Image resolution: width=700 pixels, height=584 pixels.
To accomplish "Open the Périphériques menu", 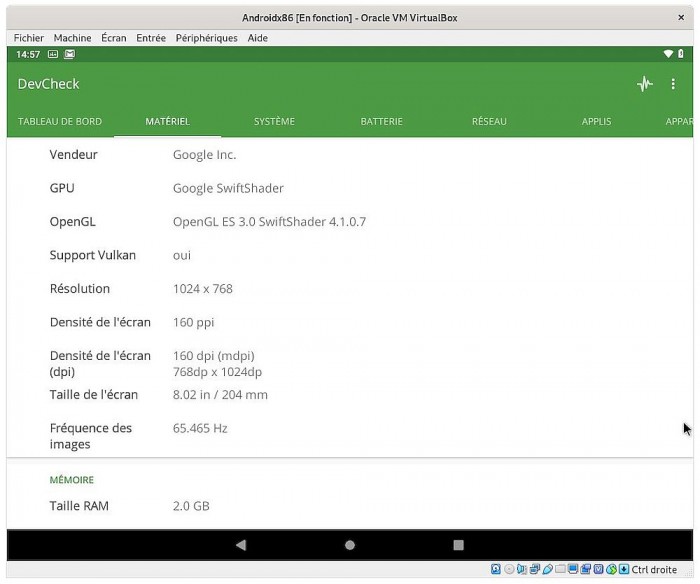I will coord(206,38).
